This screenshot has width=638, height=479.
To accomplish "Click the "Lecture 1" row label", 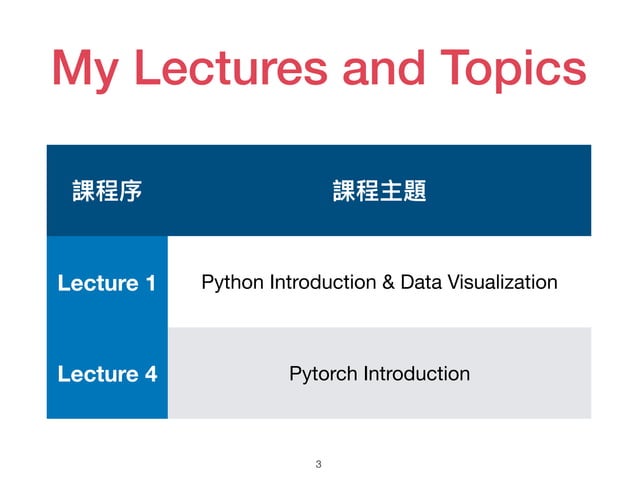I will pyautogui.click(x=107, y=283).
